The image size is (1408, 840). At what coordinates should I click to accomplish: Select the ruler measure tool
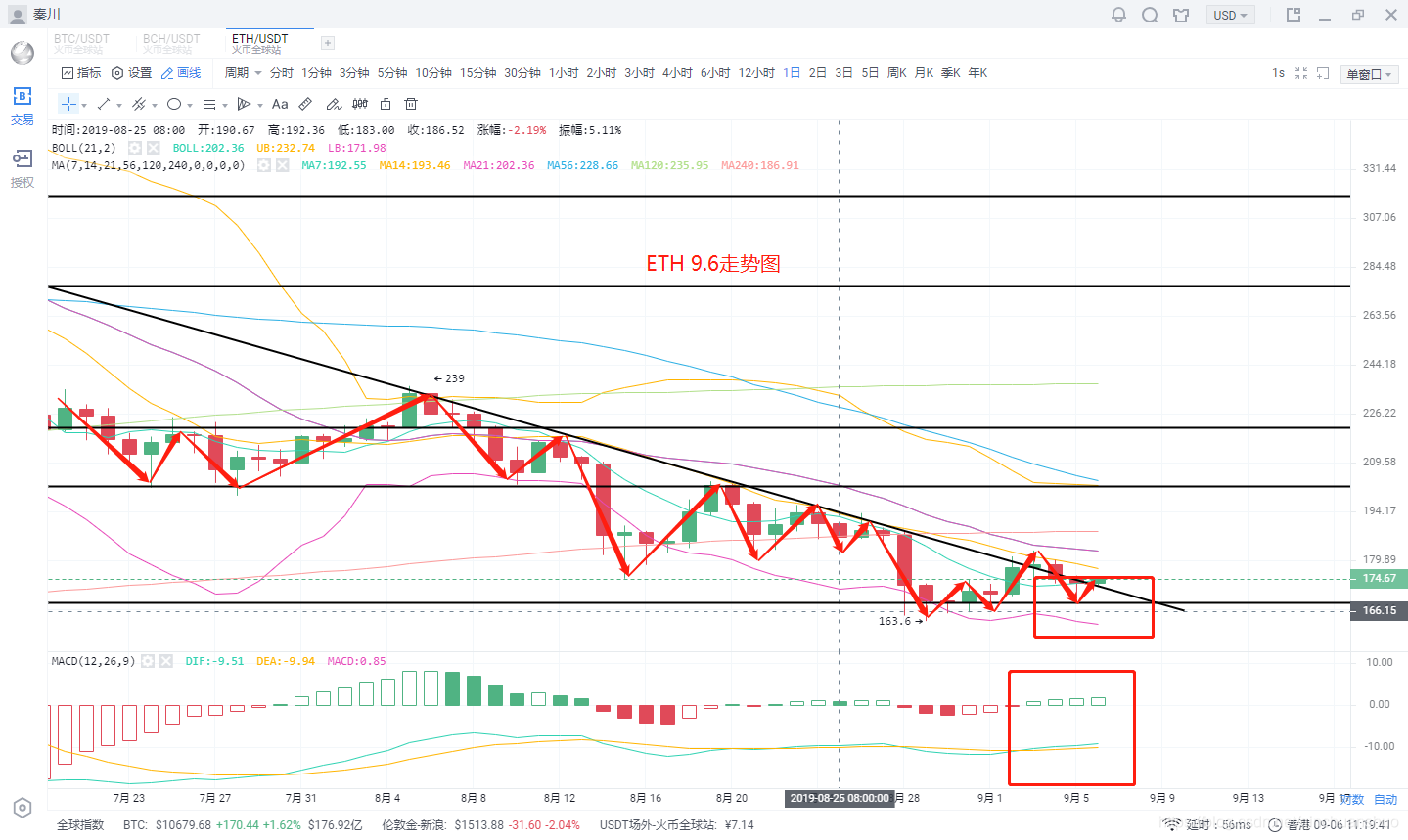tap(305, 104)
